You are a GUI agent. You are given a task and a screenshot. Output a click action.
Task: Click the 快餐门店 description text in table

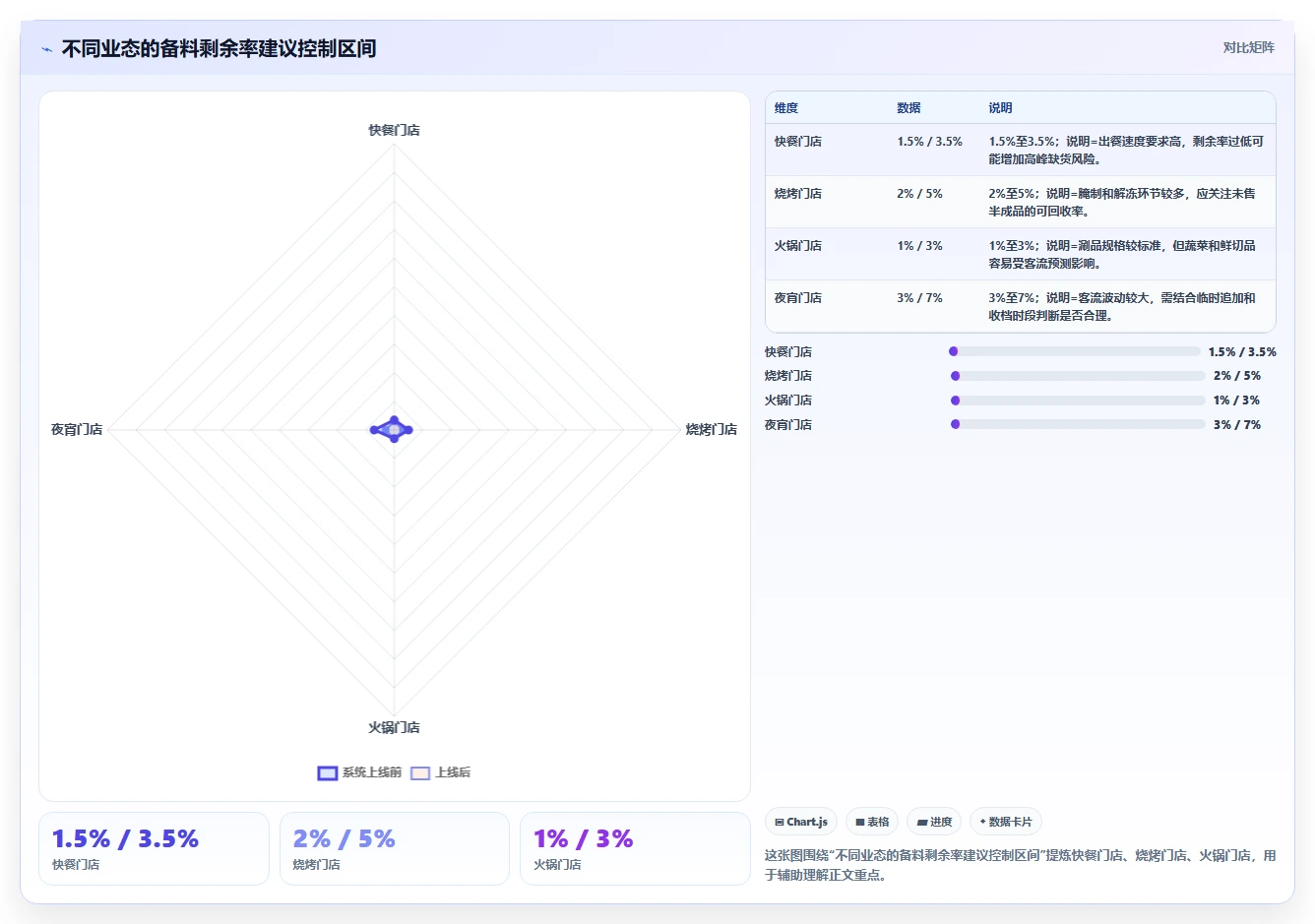pyautogui.click(x=1126, y=151)
